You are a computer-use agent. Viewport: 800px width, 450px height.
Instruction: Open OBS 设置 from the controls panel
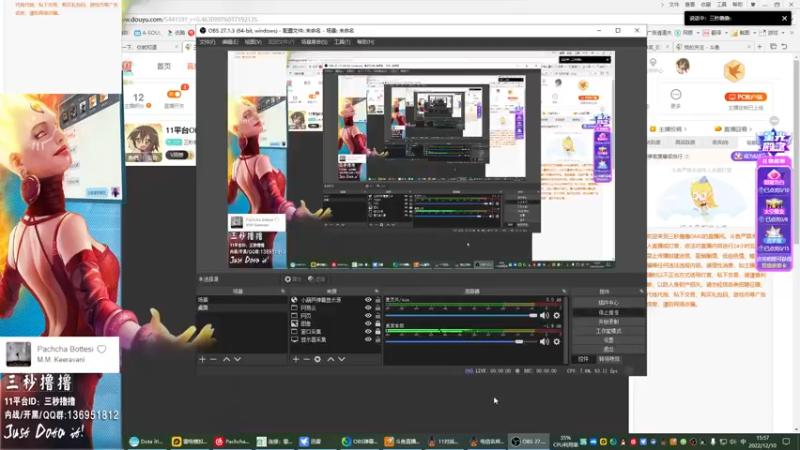[608, 340]
